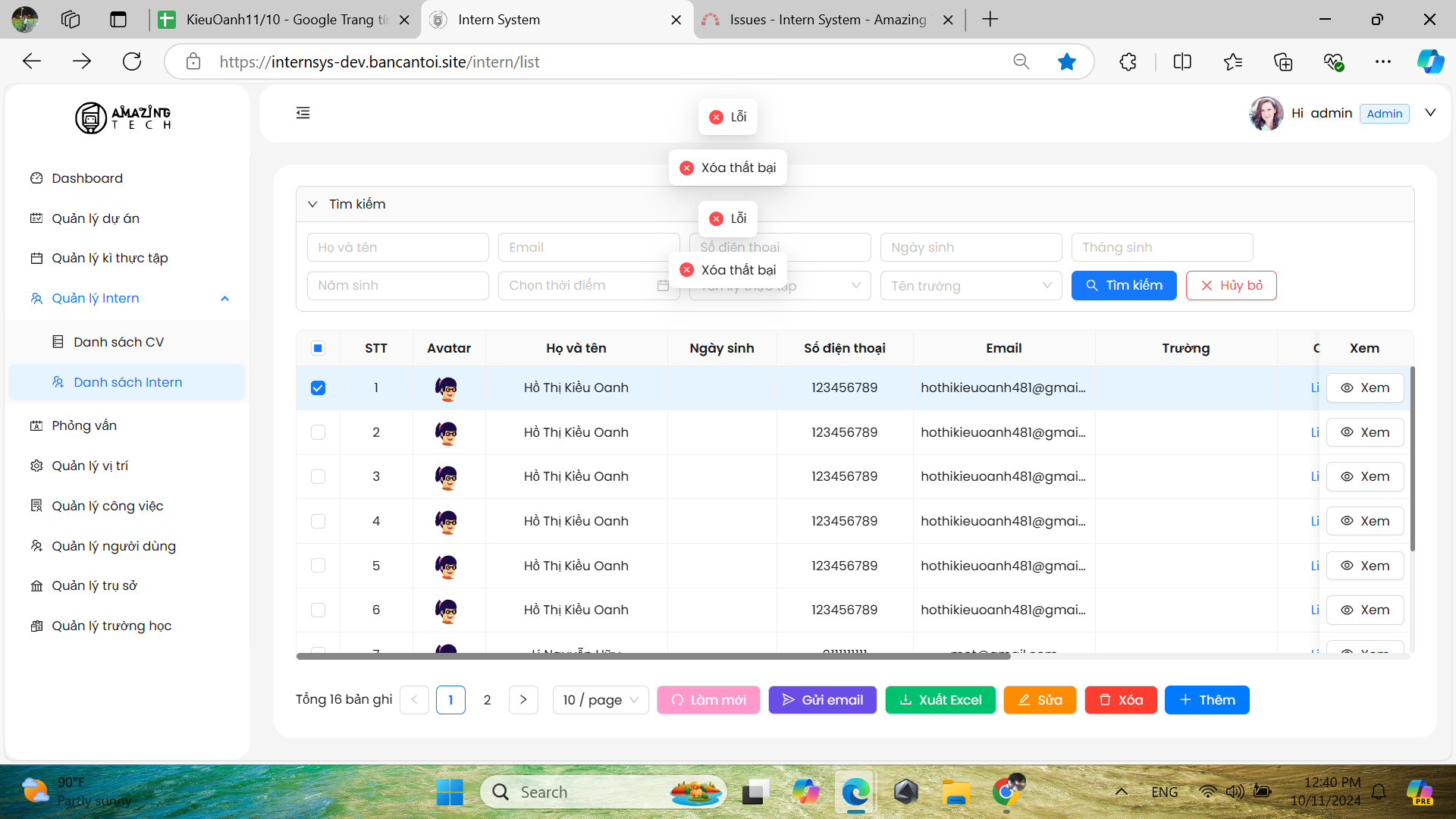Open the 10 / page size dropdown
The image size is (1456, 819).
click(601, 700)
